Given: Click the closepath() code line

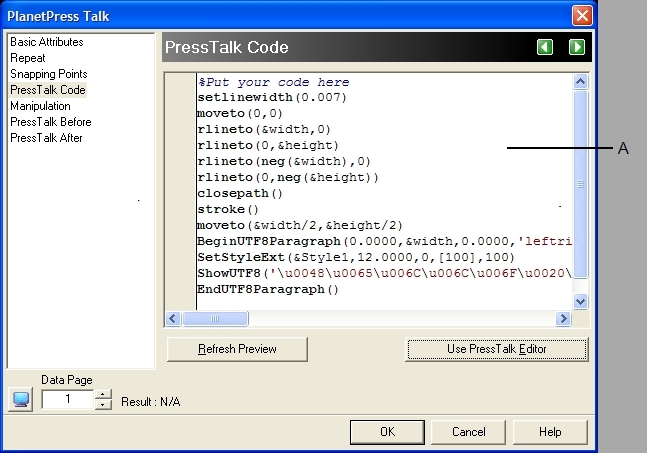Looking at the screenshot, I should coord(240,193).
